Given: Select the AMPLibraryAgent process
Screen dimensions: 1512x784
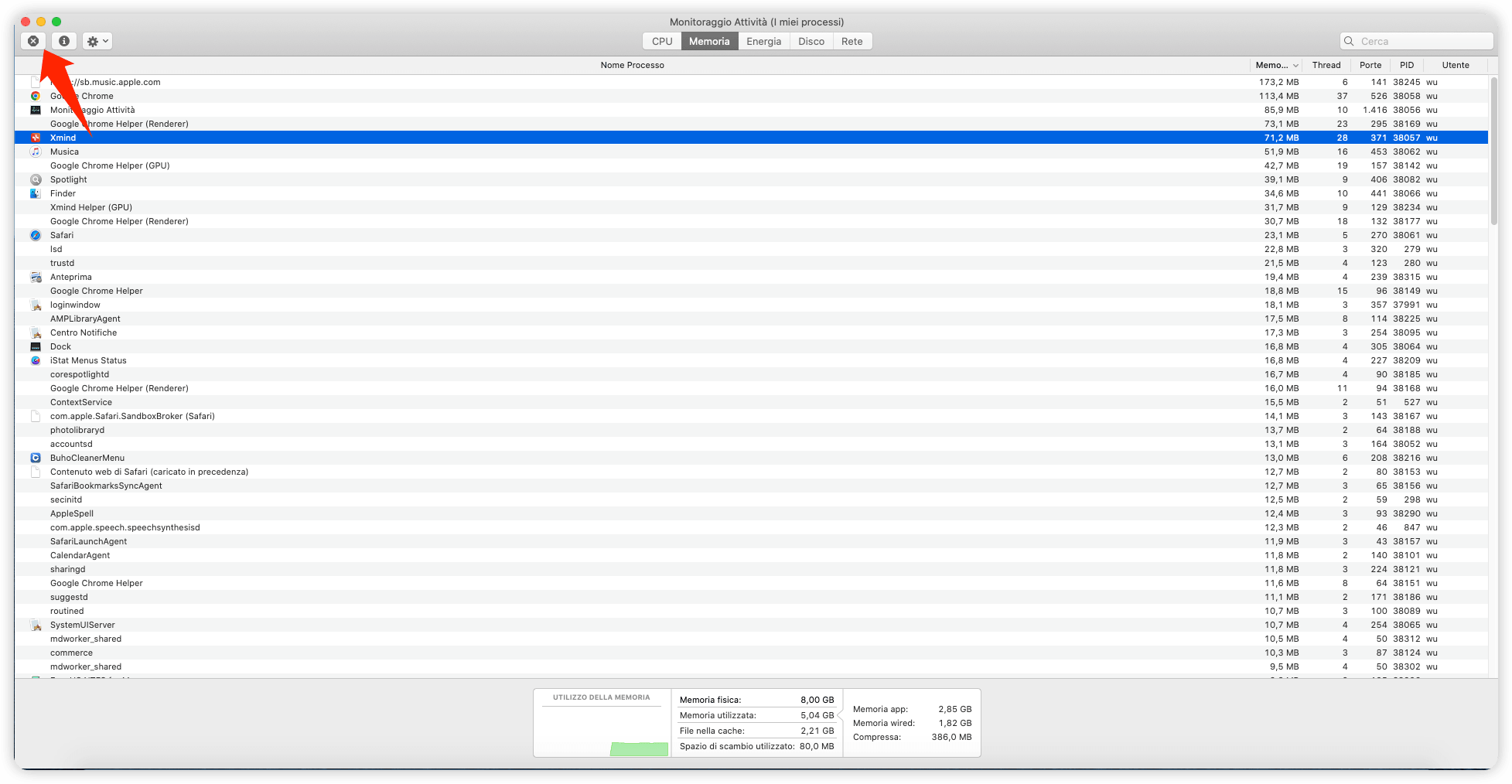Looking at the screenshot, I should 751,319.
